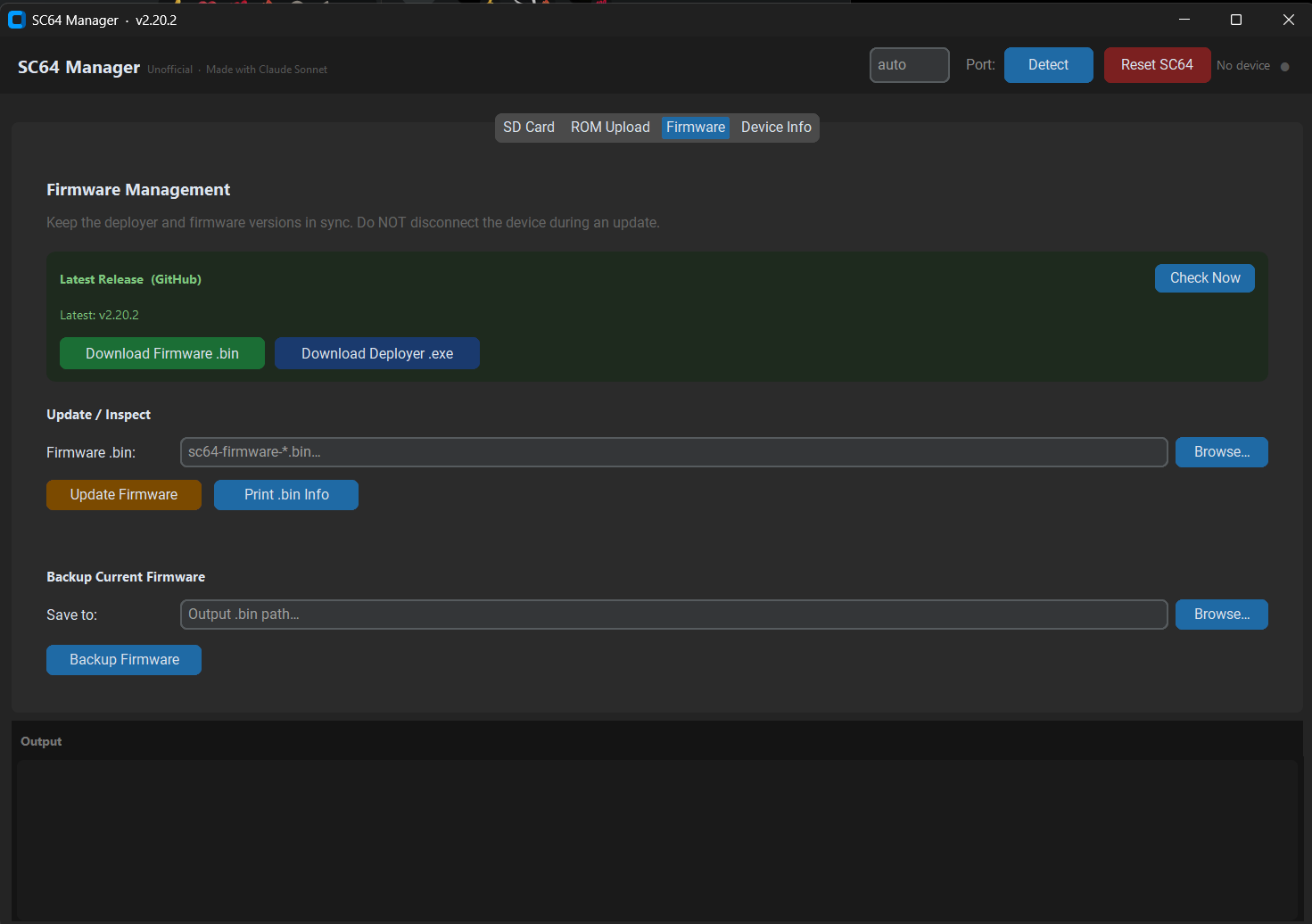Click the 'Latest Release (GitHub)' heading
This screenshot has width=1312, height=924.
[x=130, y=279]
